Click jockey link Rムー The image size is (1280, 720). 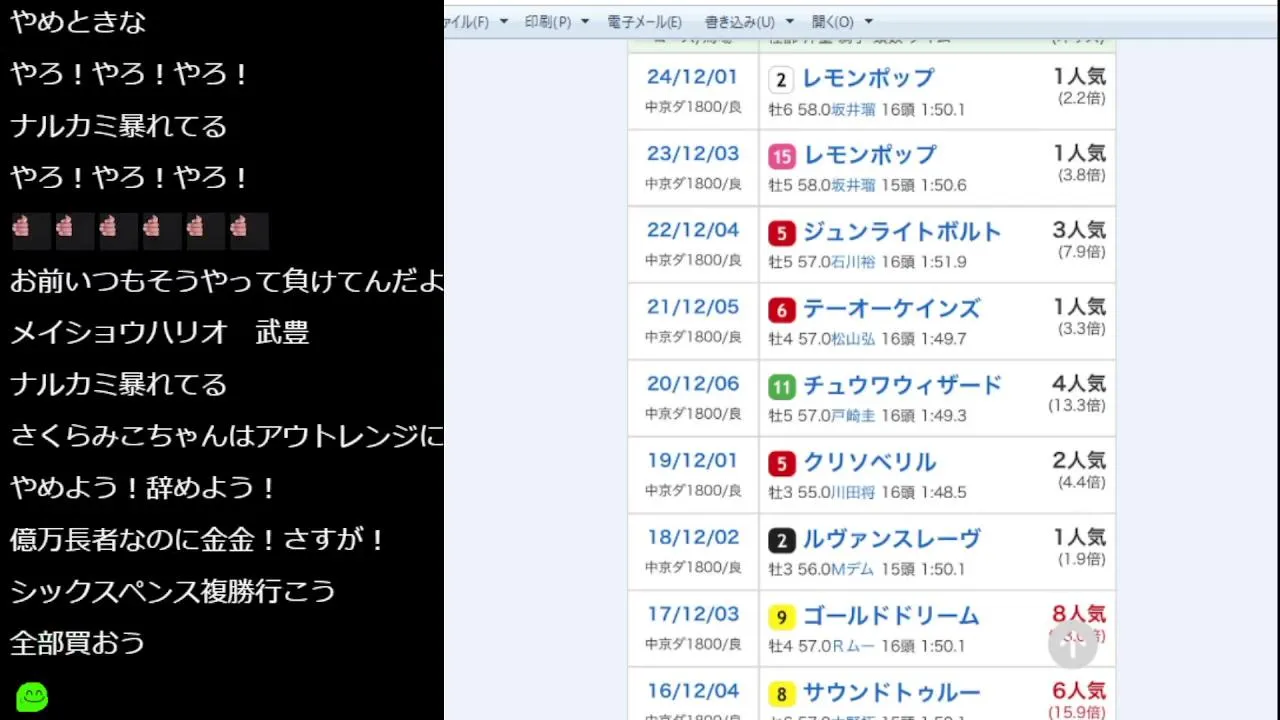853,647
